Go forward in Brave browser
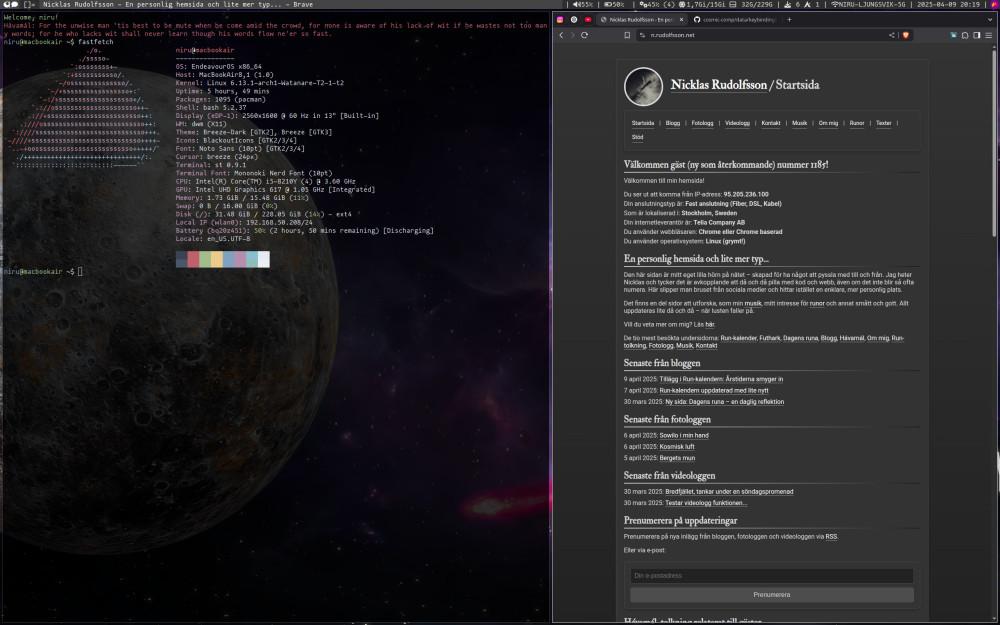Image resolution: width=1000 pixels, height=625 pixels. click(572, 35)
